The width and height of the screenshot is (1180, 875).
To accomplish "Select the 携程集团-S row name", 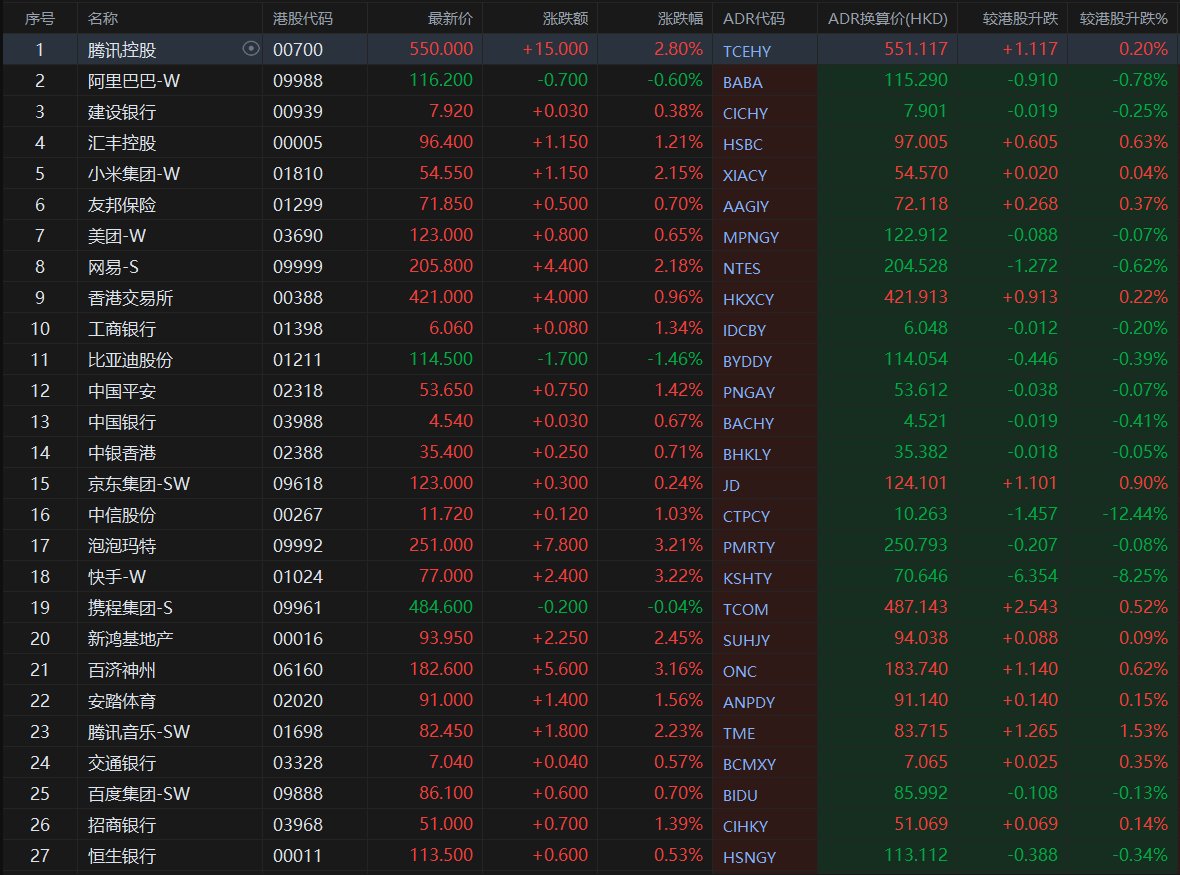I will tap(130, 608).
